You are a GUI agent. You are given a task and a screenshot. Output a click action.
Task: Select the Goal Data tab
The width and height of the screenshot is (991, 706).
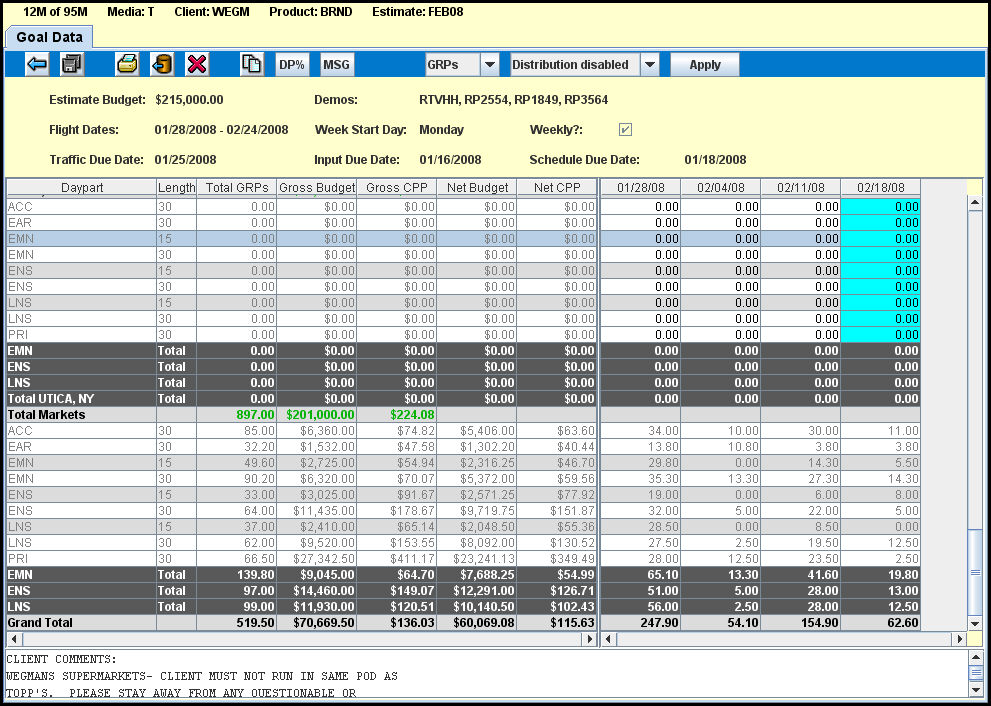tap(49, 37)
